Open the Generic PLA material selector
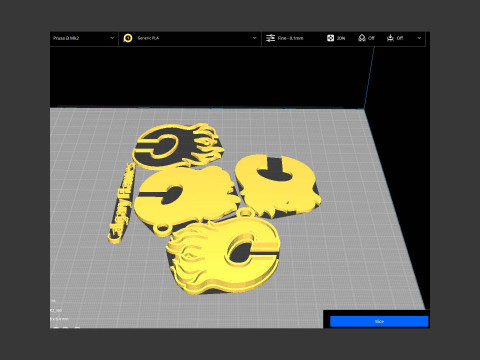Viewport: 480px width, 360px height. [x=190, y=38]
